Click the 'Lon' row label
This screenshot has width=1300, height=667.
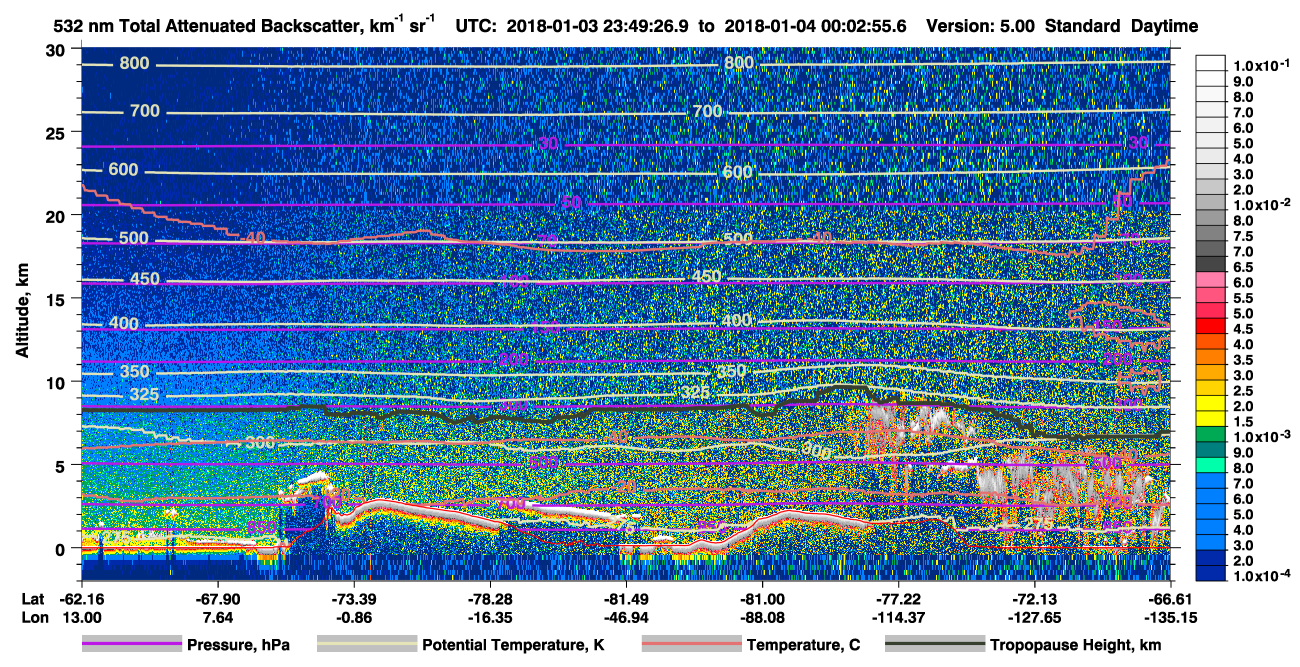point(33,617)
